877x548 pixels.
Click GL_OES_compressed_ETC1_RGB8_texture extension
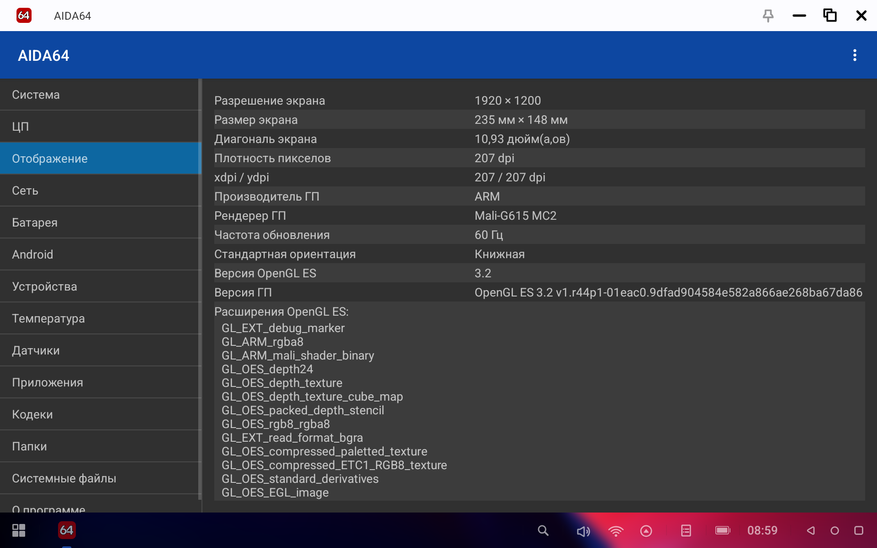[x=334, y=465]
